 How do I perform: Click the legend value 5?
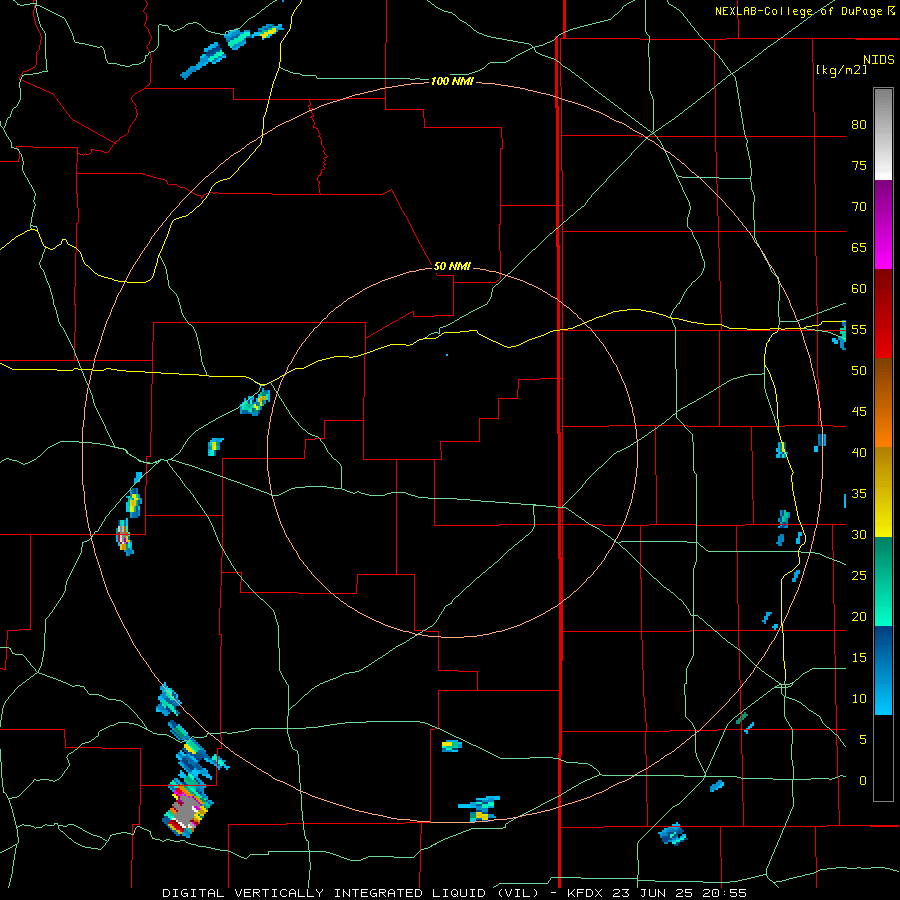(x=863, y=739)
